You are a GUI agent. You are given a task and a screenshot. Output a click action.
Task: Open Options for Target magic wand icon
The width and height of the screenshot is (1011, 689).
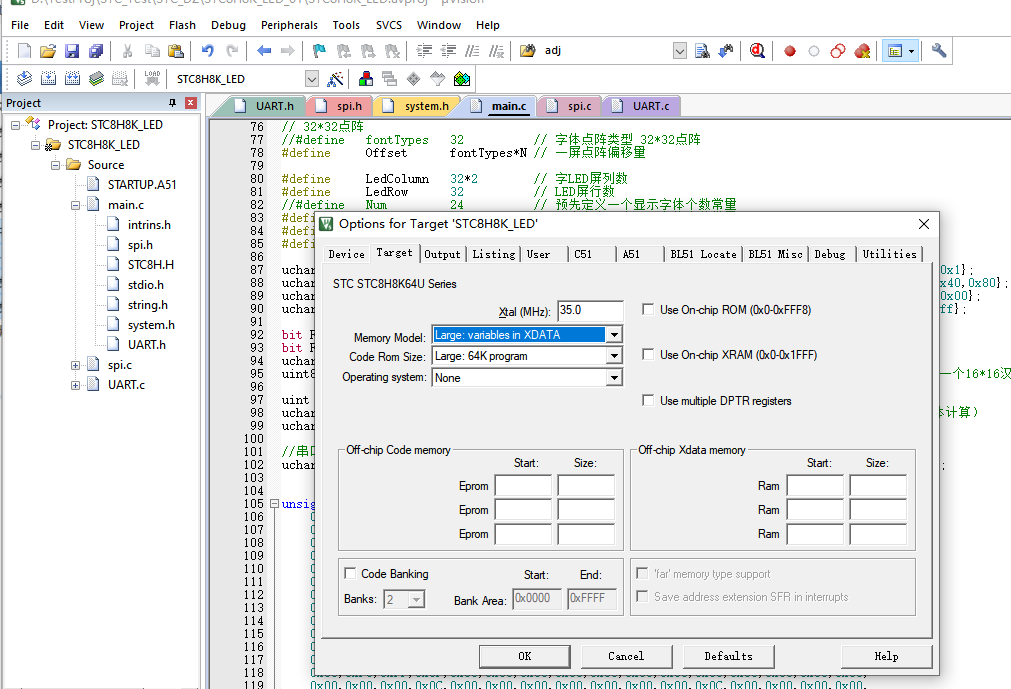point(335,79)
